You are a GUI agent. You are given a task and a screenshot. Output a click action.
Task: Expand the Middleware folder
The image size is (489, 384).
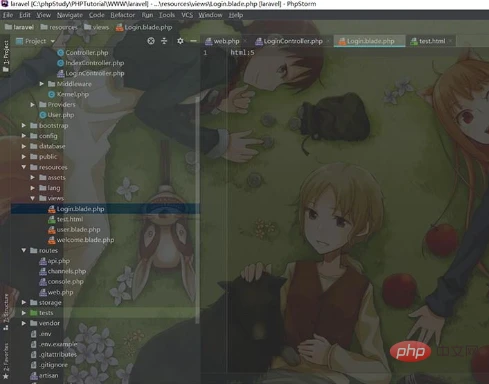(42, 84)
